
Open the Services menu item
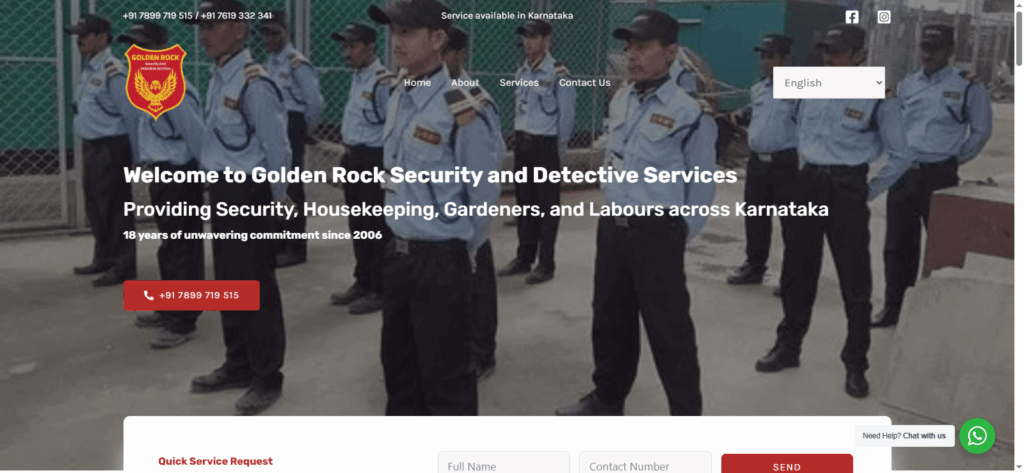coord(519,83)
